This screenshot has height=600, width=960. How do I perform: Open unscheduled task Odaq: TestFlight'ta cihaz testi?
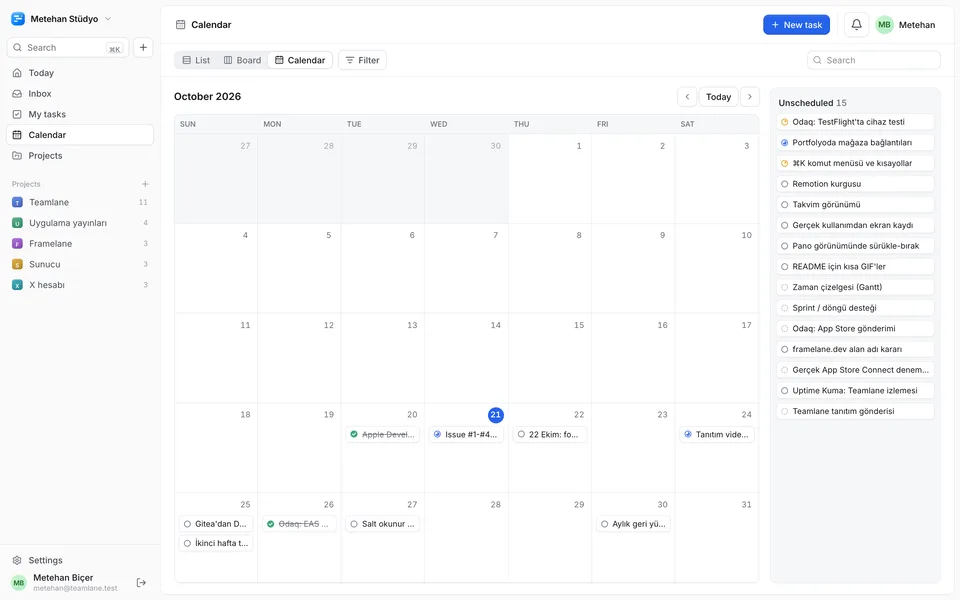855,122
